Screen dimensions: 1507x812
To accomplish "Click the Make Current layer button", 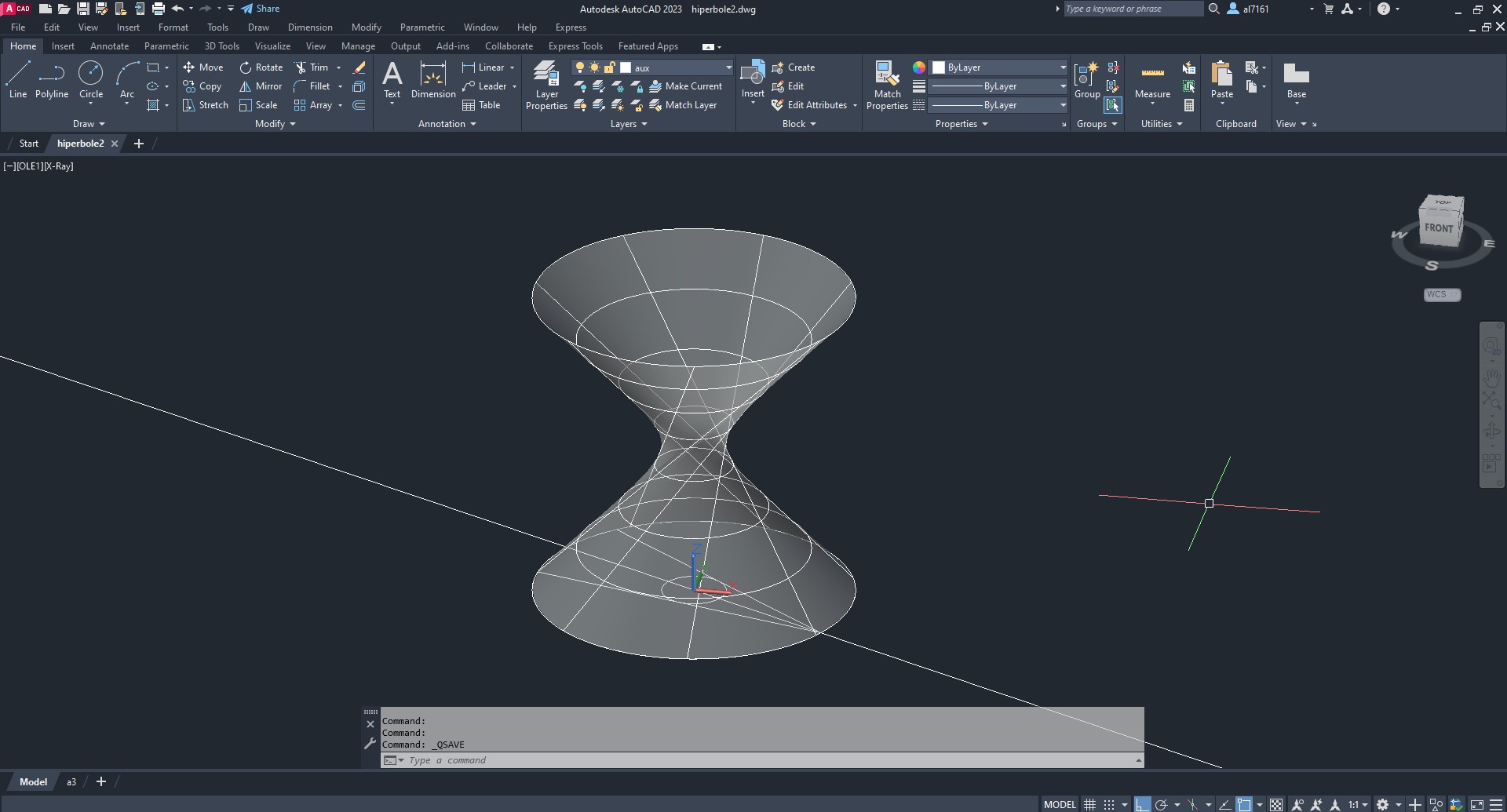I will tap(685, 86).
